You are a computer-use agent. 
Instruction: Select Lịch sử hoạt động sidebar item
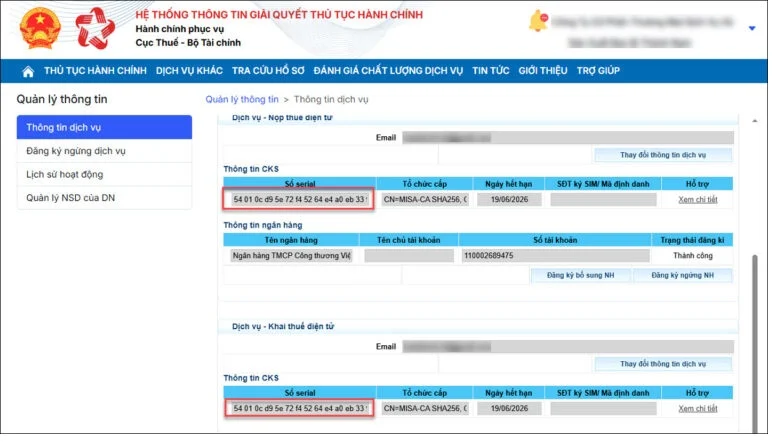click(x=104, y=174)
